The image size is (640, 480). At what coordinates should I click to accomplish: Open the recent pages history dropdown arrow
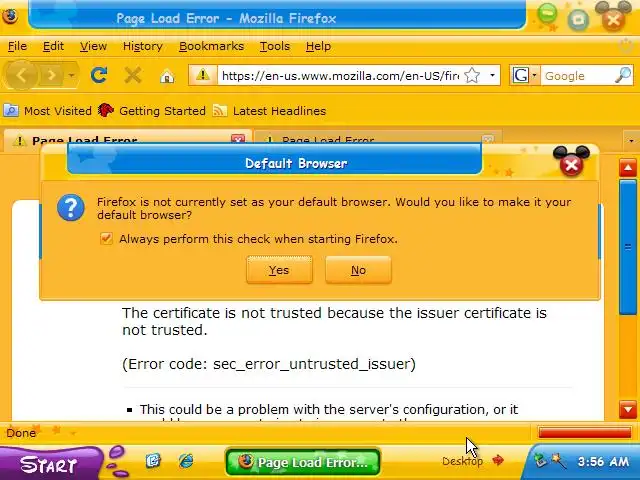pyautogui.click(x=71, y=76)
